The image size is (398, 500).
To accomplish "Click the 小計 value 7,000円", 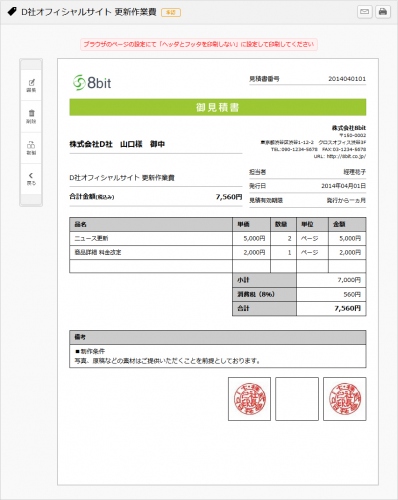I will [x=349, y=280].
